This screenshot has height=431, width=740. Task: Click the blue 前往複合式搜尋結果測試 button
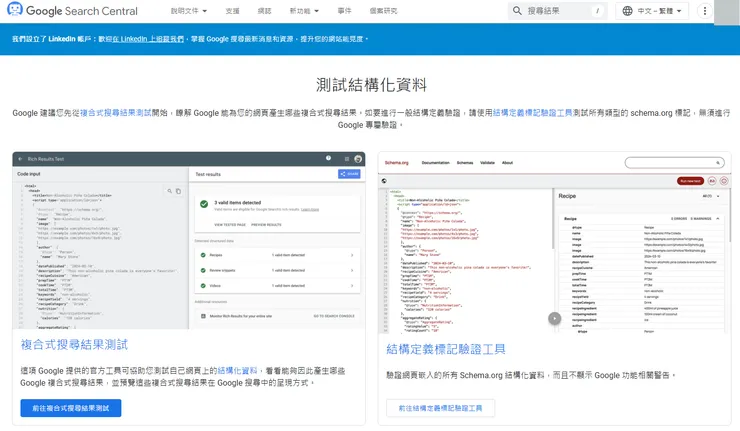71,408
